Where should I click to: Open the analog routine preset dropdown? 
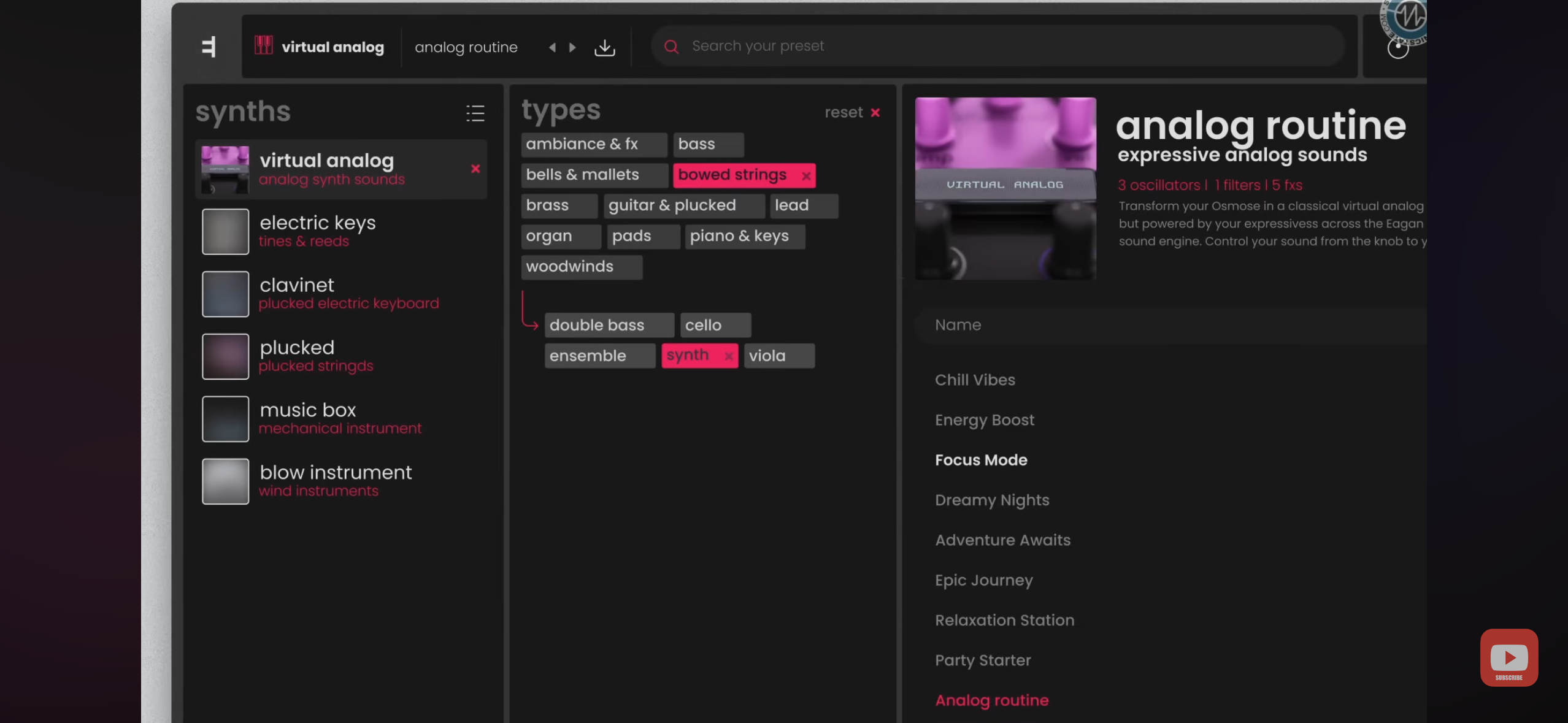tap(466, 47)
